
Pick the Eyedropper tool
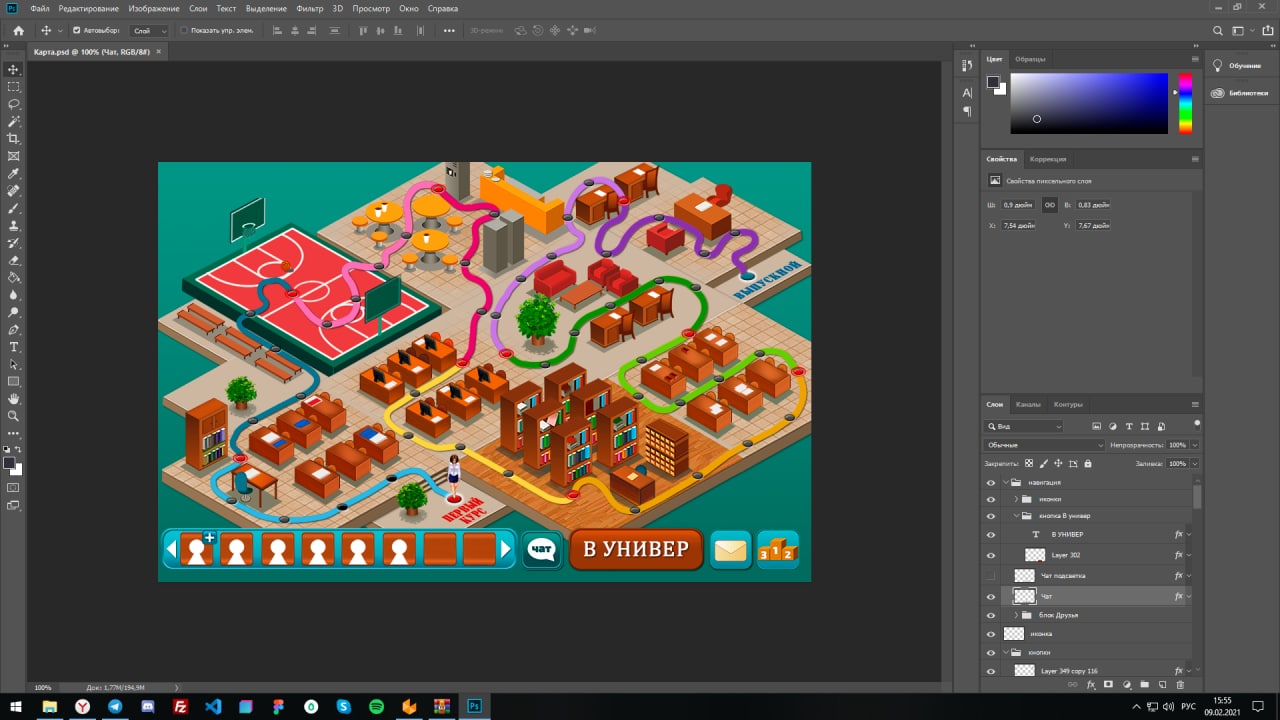pos(14,174)
